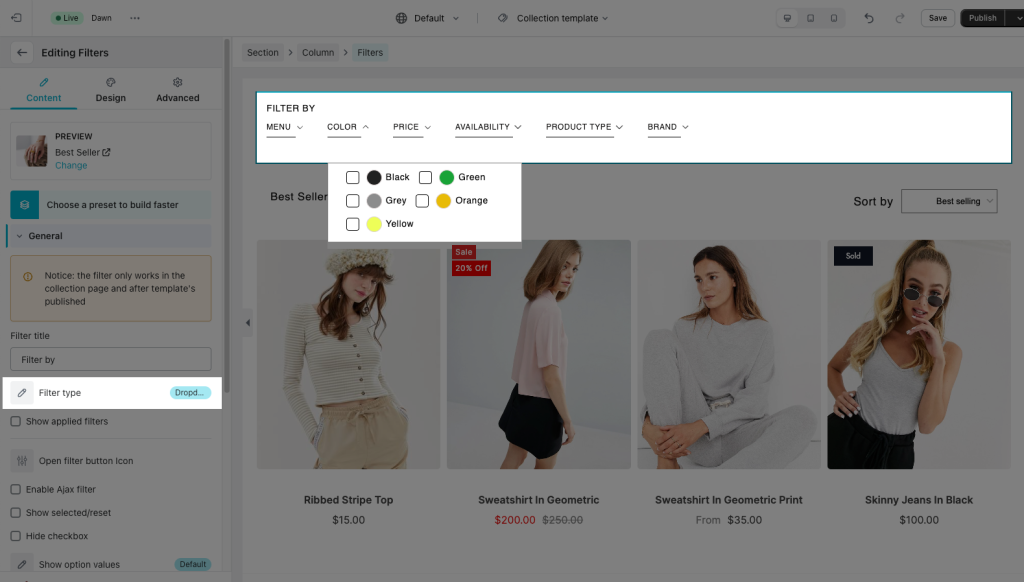Screen dimensions: 1024x582
Task: Click the pencil icon above Content
Action: coord(44,82)
